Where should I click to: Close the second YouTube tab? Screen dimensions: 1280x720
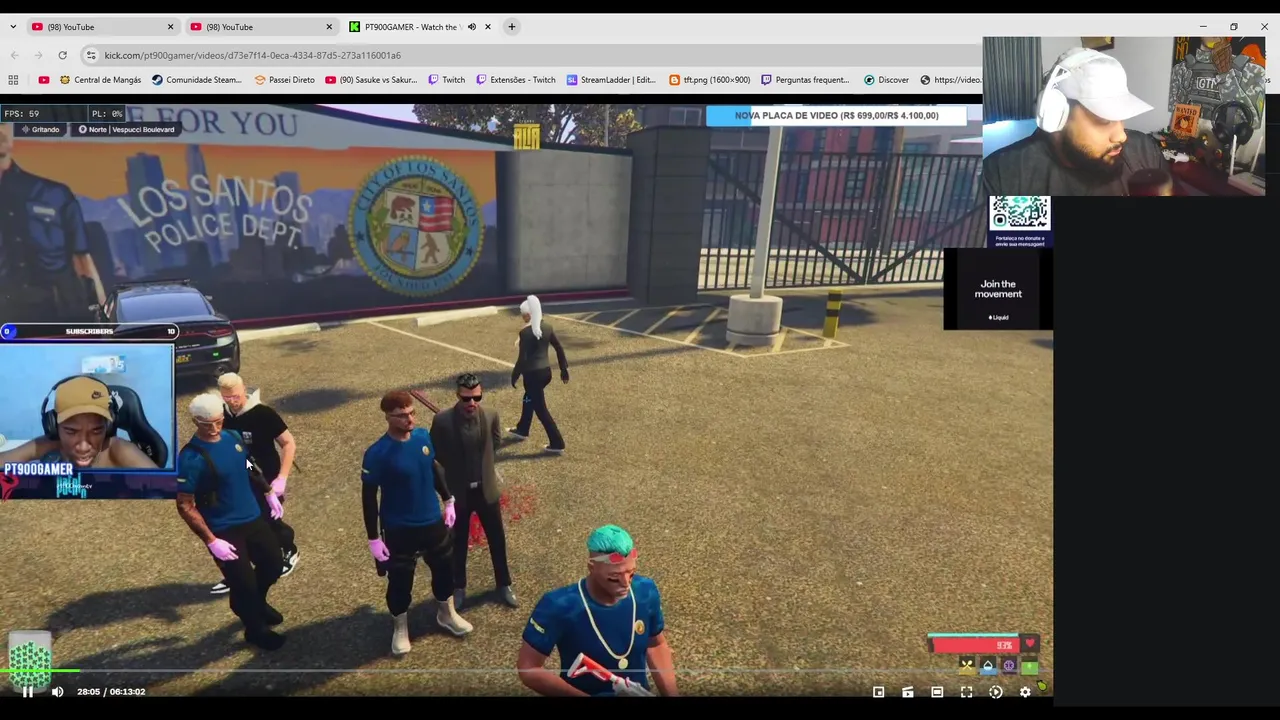(x=329, y=27)
